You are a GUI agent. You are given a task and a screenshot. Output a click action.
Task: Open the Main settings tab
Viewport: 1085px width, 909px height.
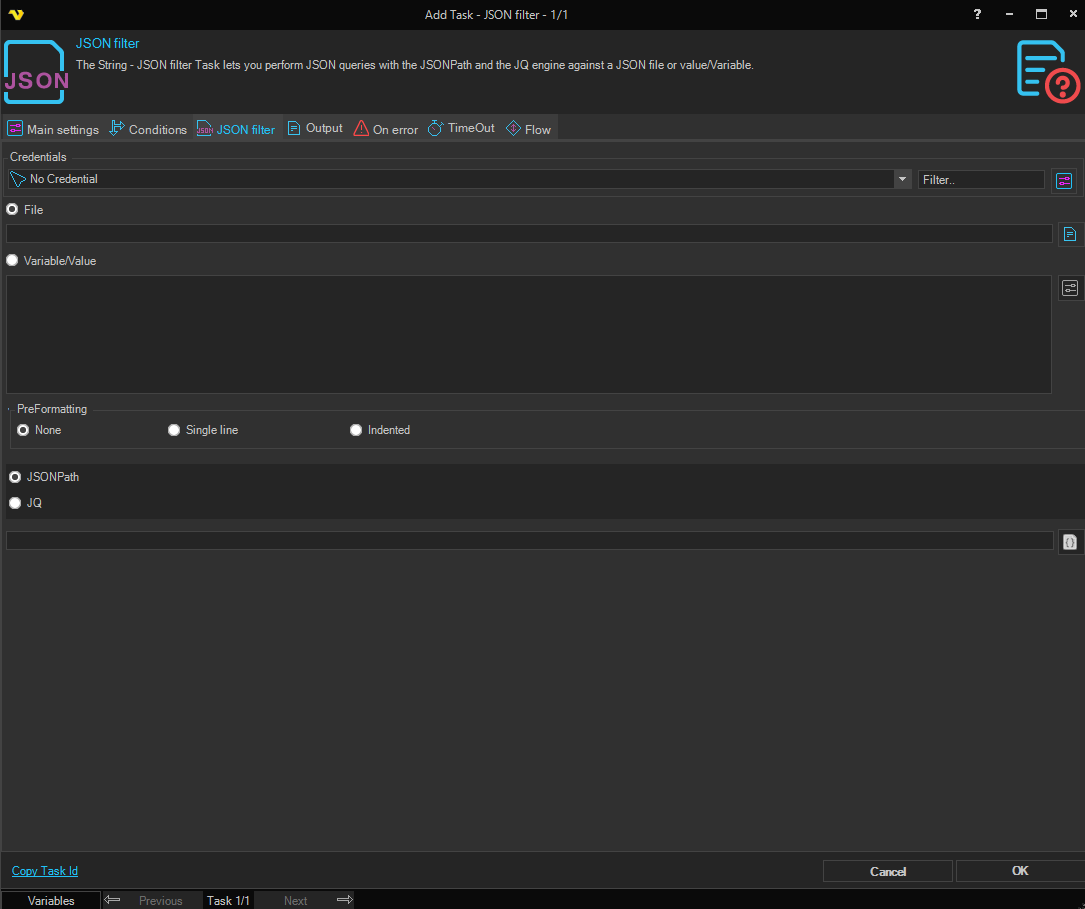click(53, 129)
